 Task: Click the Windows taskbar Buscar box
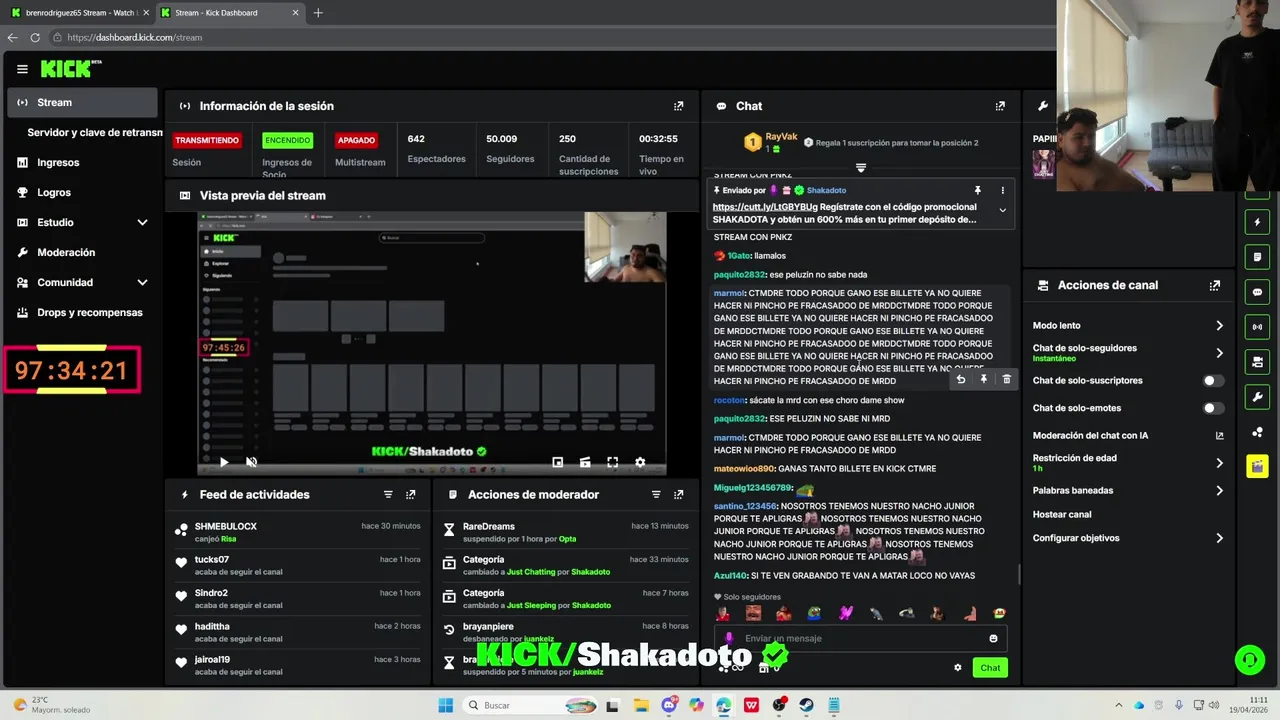(x=532, y=705)
